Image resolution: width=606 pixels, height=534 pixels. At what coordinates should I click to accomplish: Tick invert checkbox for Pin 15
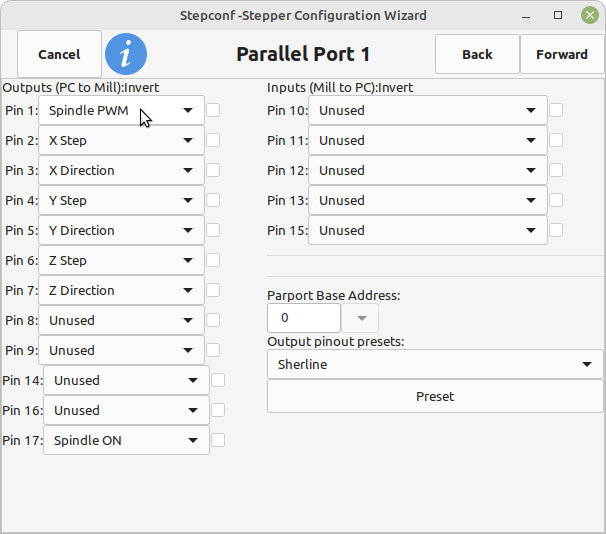[556, 230]
